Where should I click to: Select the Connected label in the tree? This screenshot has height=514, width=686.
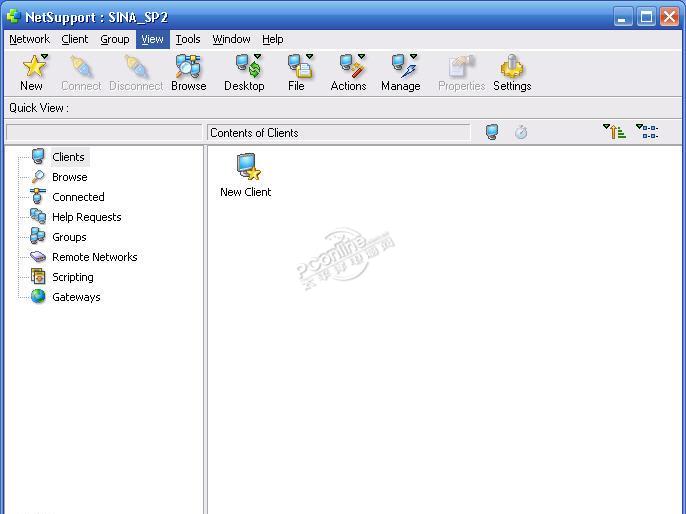(x=78, y=197)
